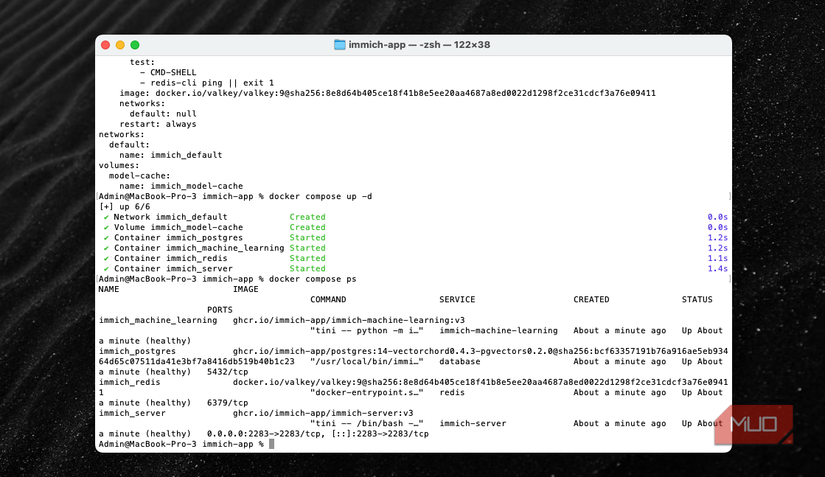Click the 'restart: always' line
825x477 pixels.
(x=158, y=124)
